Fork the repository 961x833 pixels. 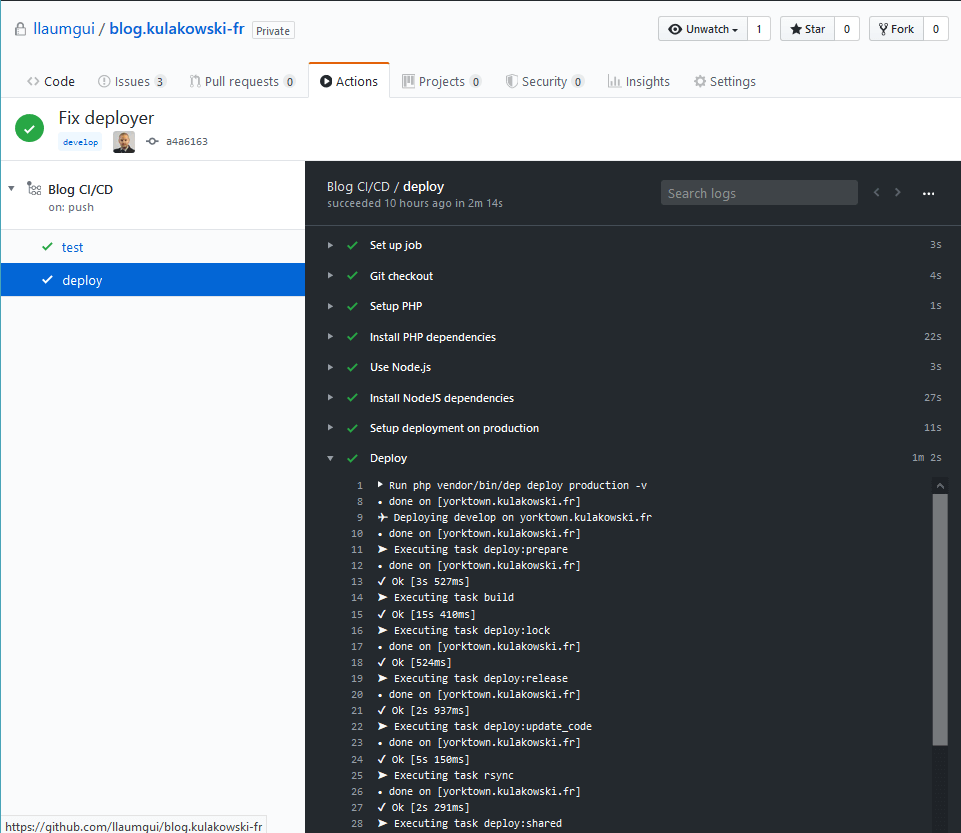[895, 29]
